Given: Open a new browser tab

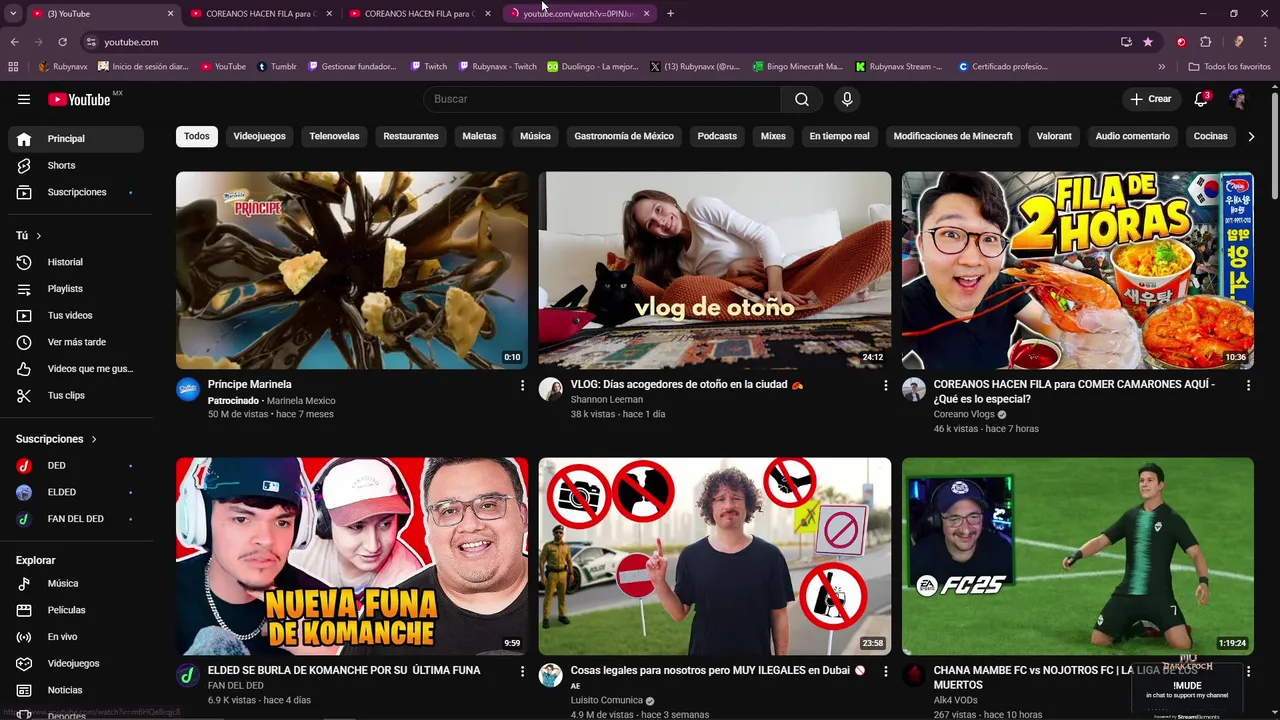Looking at the screenshot, I should (670, 14).
